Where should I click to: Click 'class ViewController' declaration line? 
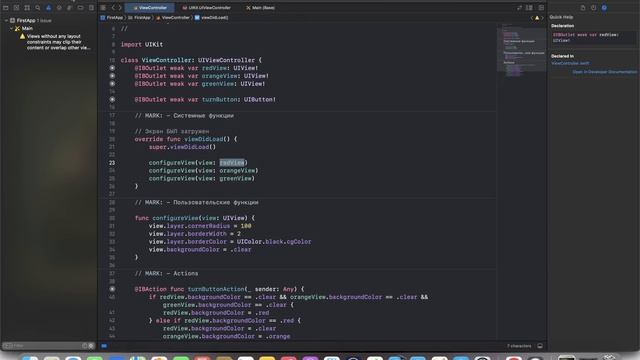coord(191,60)
